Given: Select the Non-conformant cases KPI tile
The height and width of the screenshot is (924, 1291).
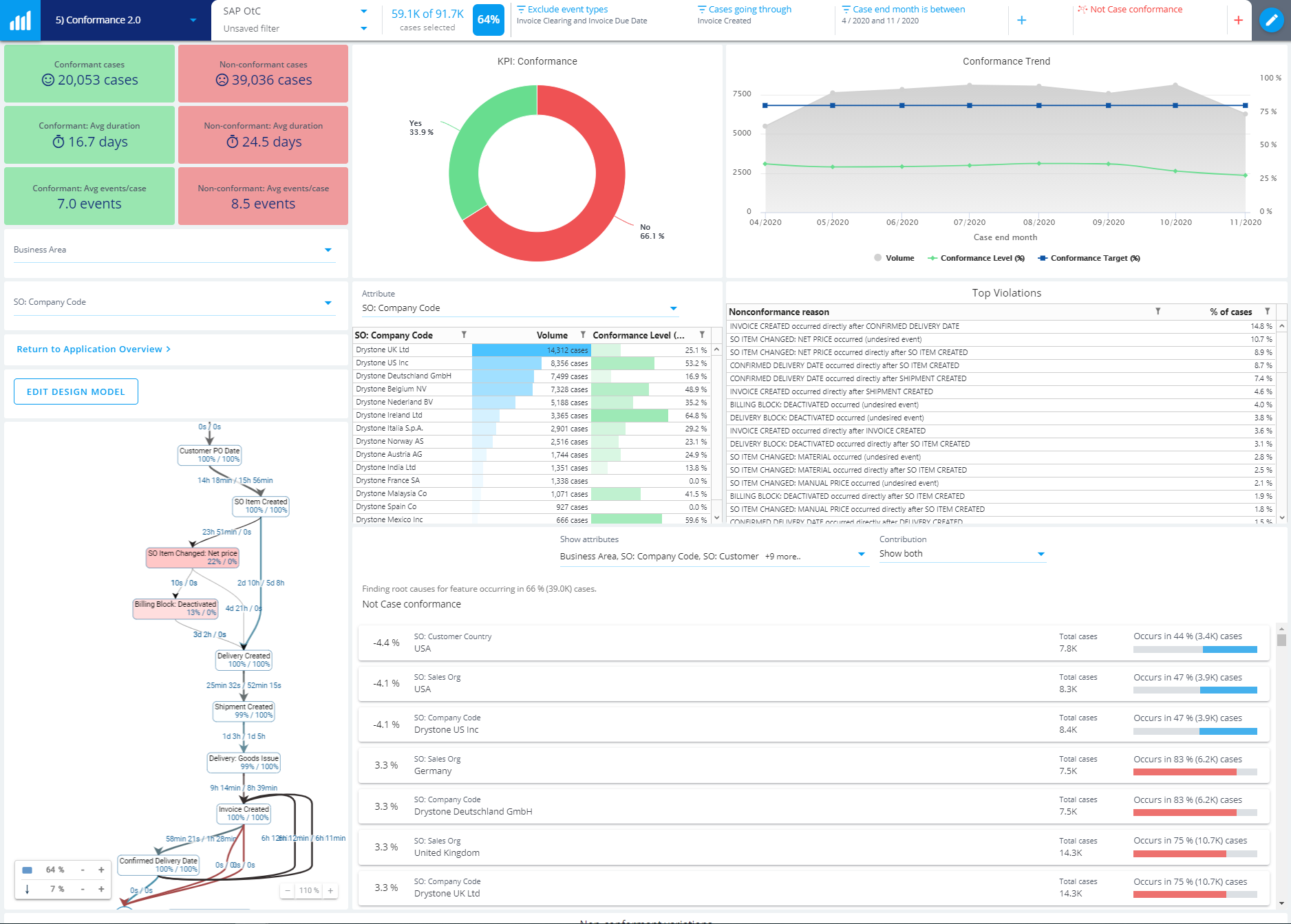Looking at the screenshot, I should [x=263, y=74].
